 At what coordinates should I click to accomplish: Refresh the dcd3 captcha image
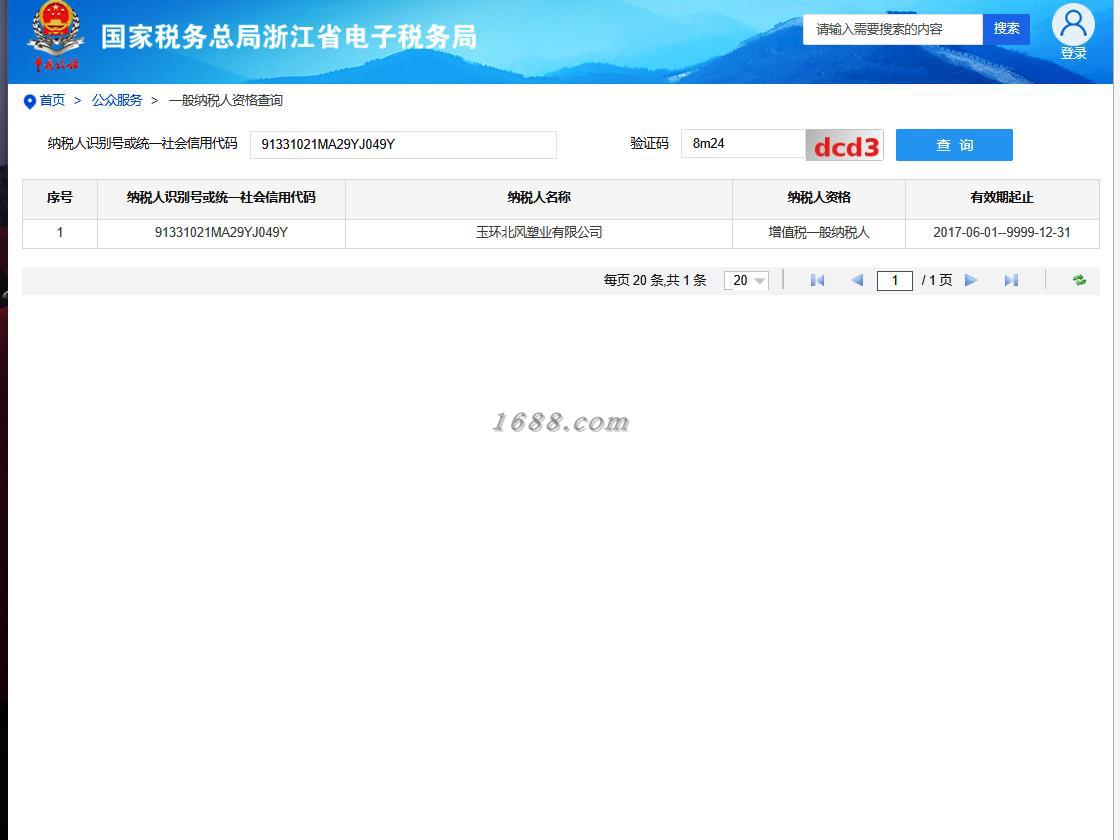click(845, 146)
